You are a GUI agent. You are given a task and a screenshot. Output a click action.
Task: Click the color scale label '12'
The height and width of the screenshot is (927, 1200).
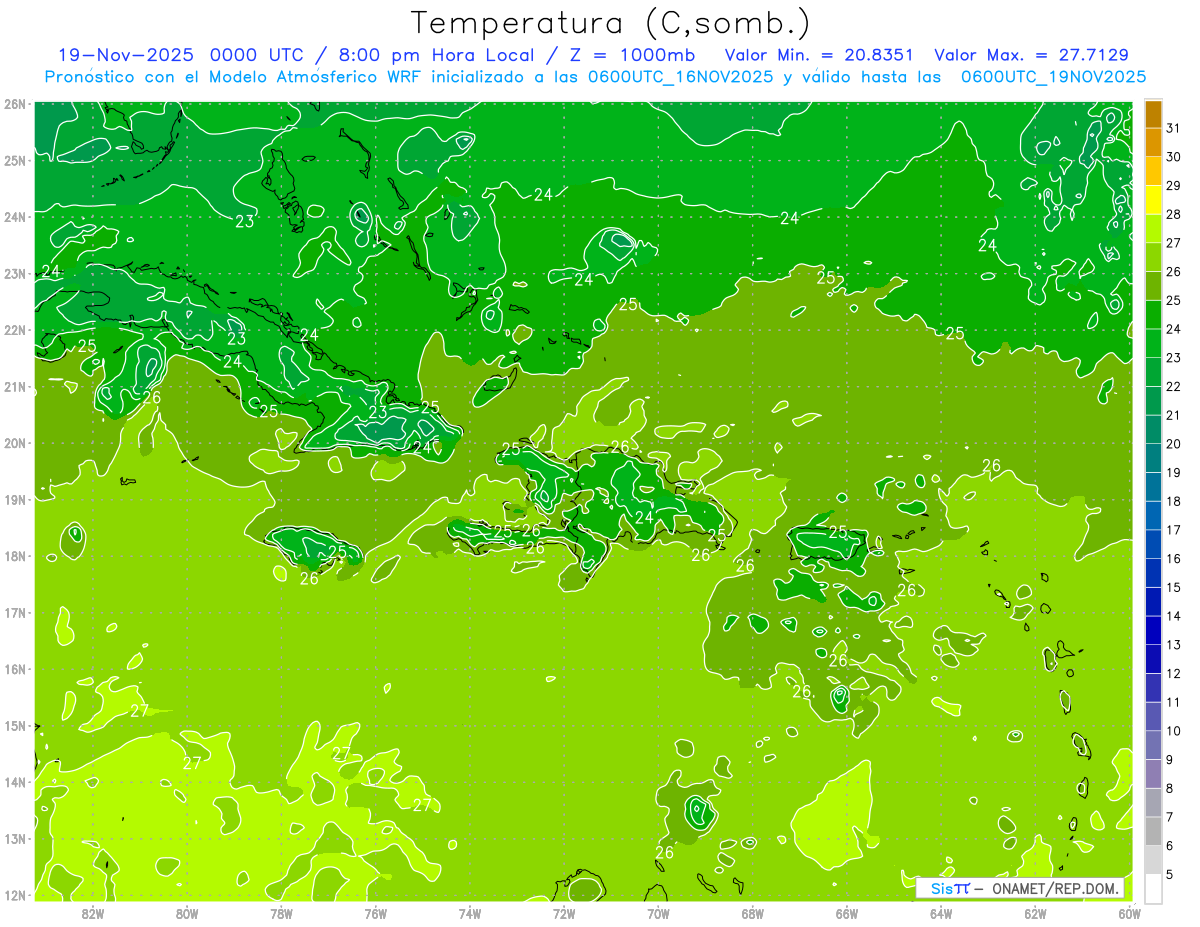point(1174,673)
